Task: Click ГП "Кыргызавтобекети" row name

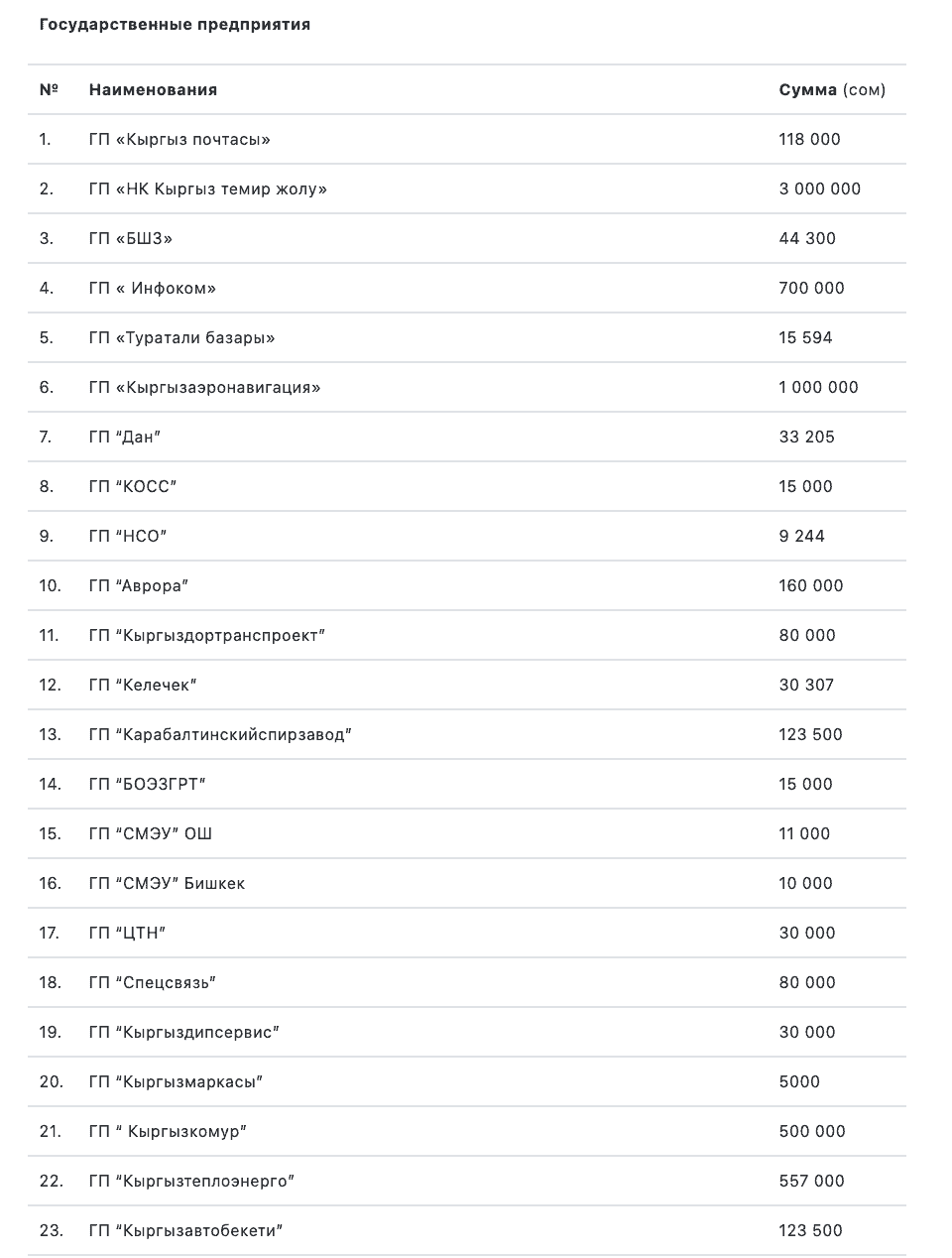Action: (x=185, y=1231)
